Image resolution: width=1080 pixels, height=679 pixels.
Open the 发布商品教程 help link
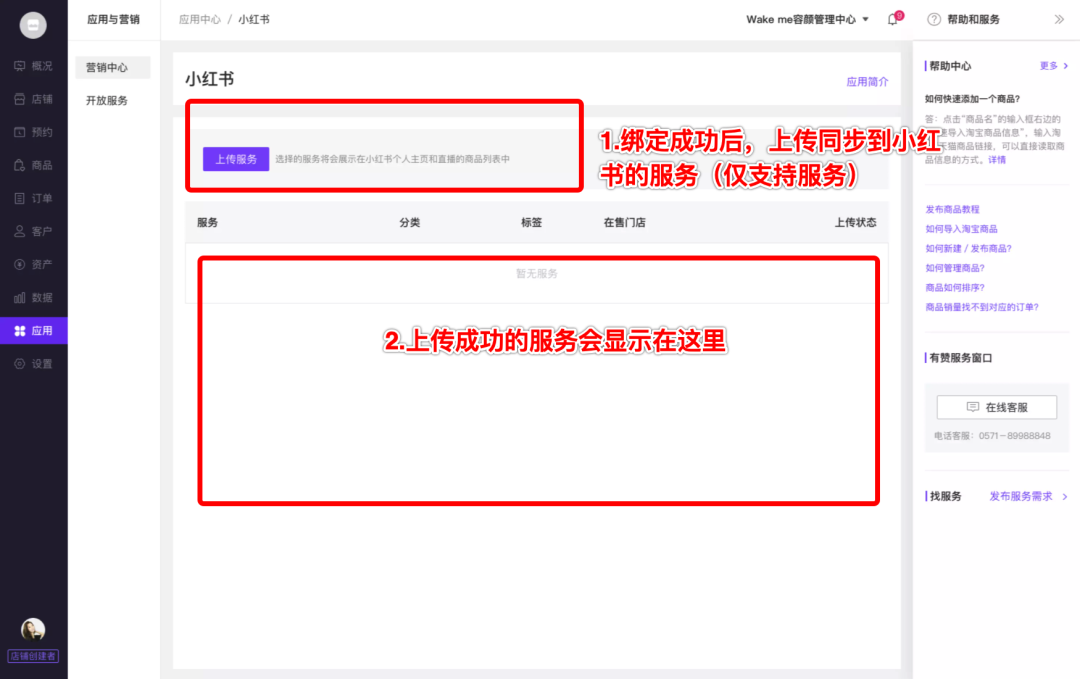[952, 209]
